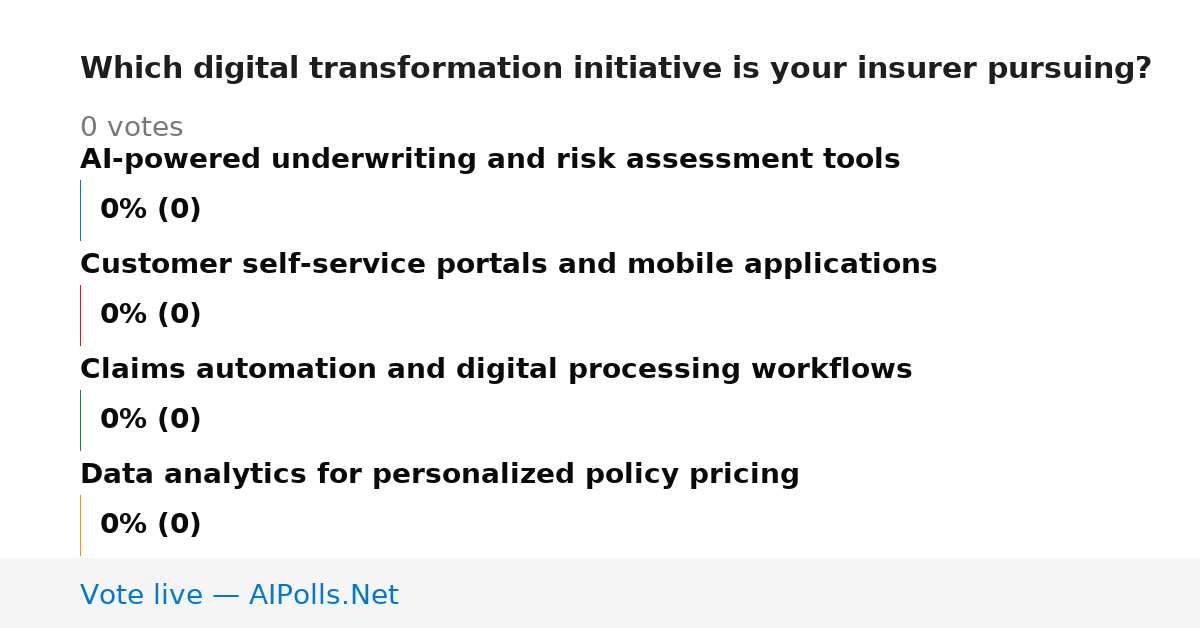Click the 0% (0) result under Claims automation
1200x628 pixels.
(x=151, y=420)
